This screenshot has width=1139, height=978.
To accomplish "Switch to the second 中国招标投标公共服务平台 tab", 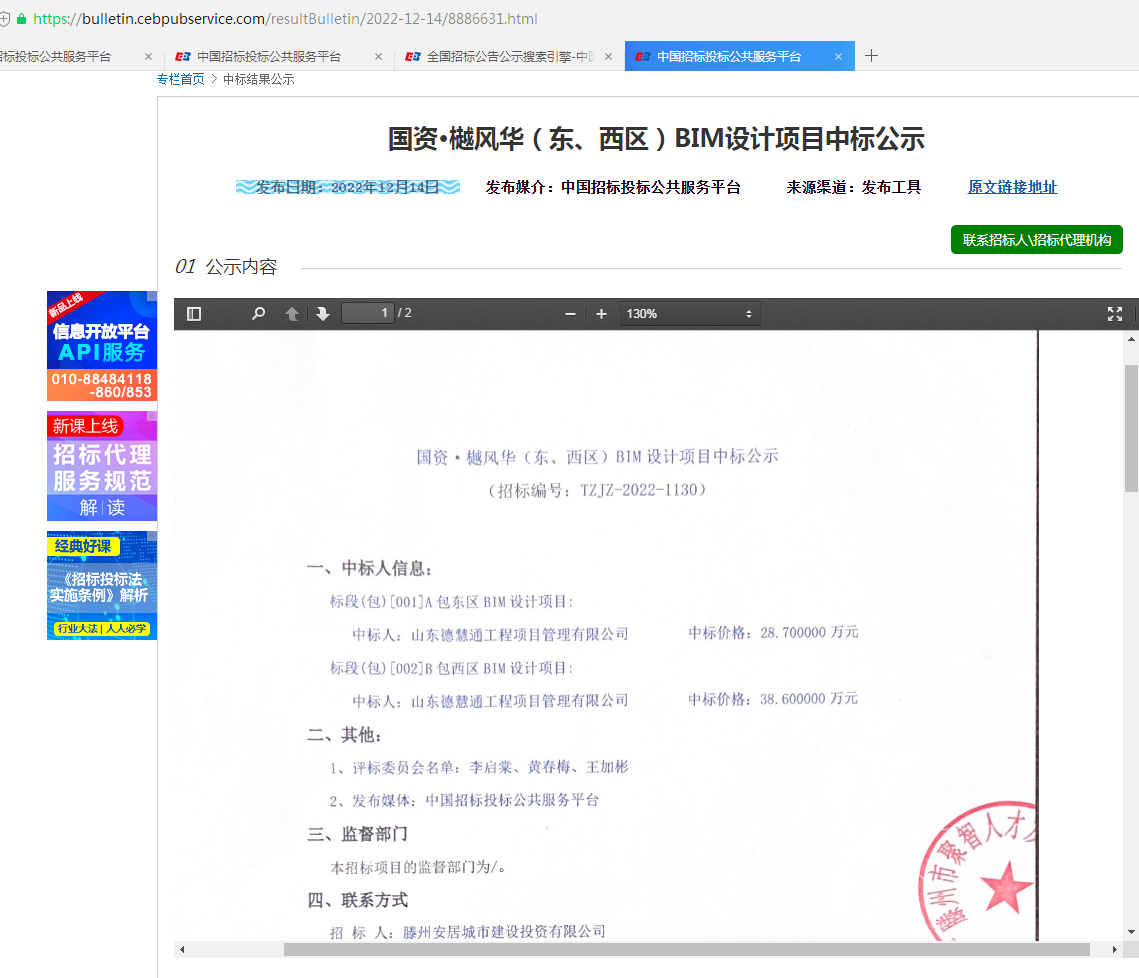I will click(x=270, y=56).
